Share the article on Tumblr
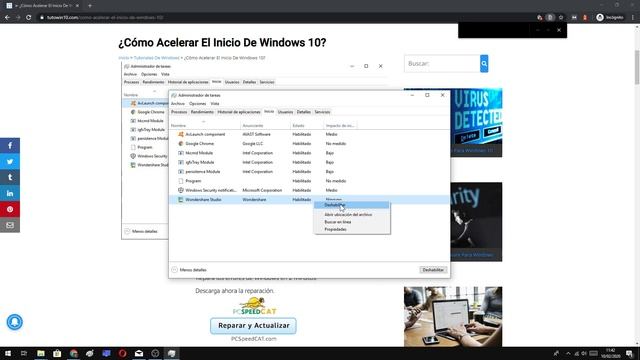 [10, 178]
